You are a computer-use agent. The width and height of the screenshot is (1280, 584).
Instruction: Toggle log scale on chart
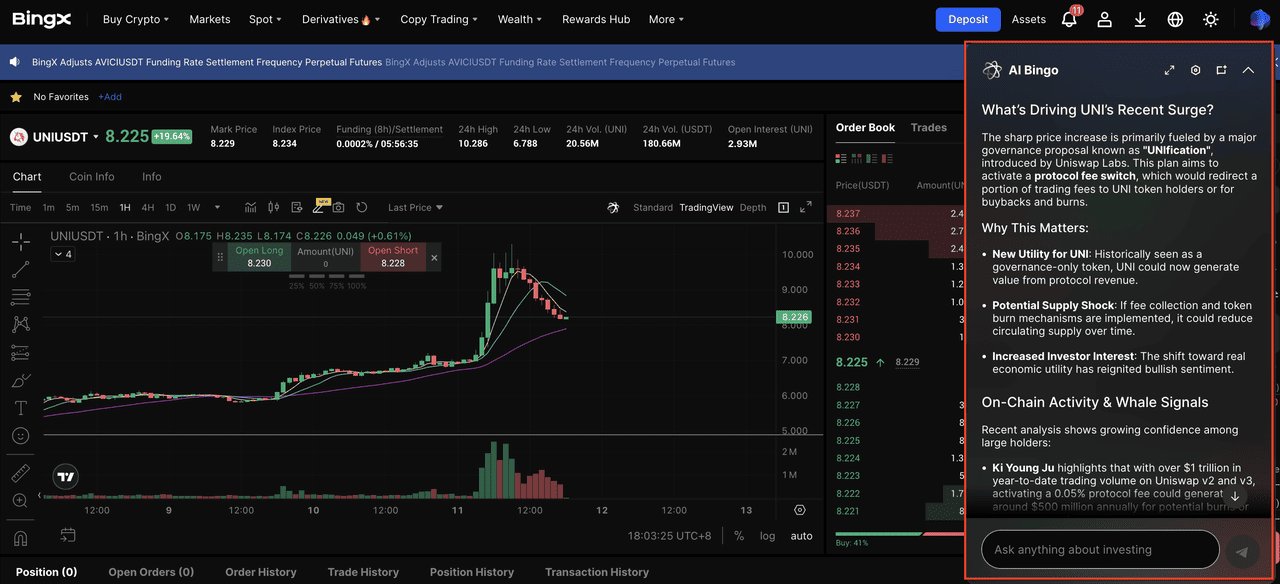point(767,535)
